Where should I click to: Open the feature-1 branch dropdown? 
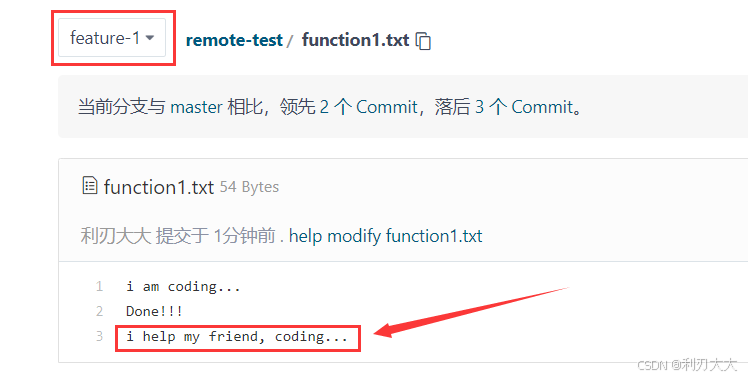tap(112, 38)
